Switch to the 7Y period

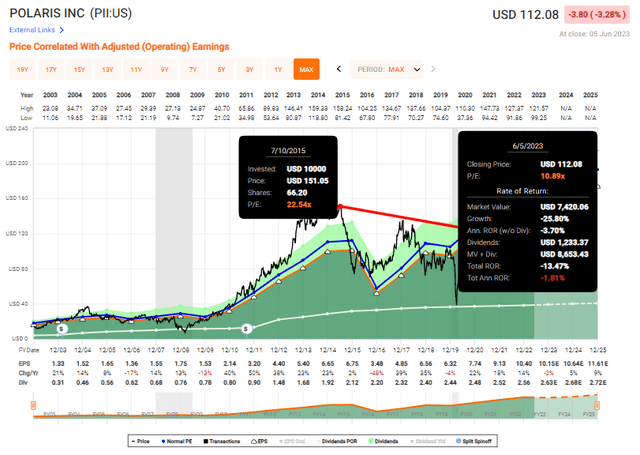tap(193, 69)
